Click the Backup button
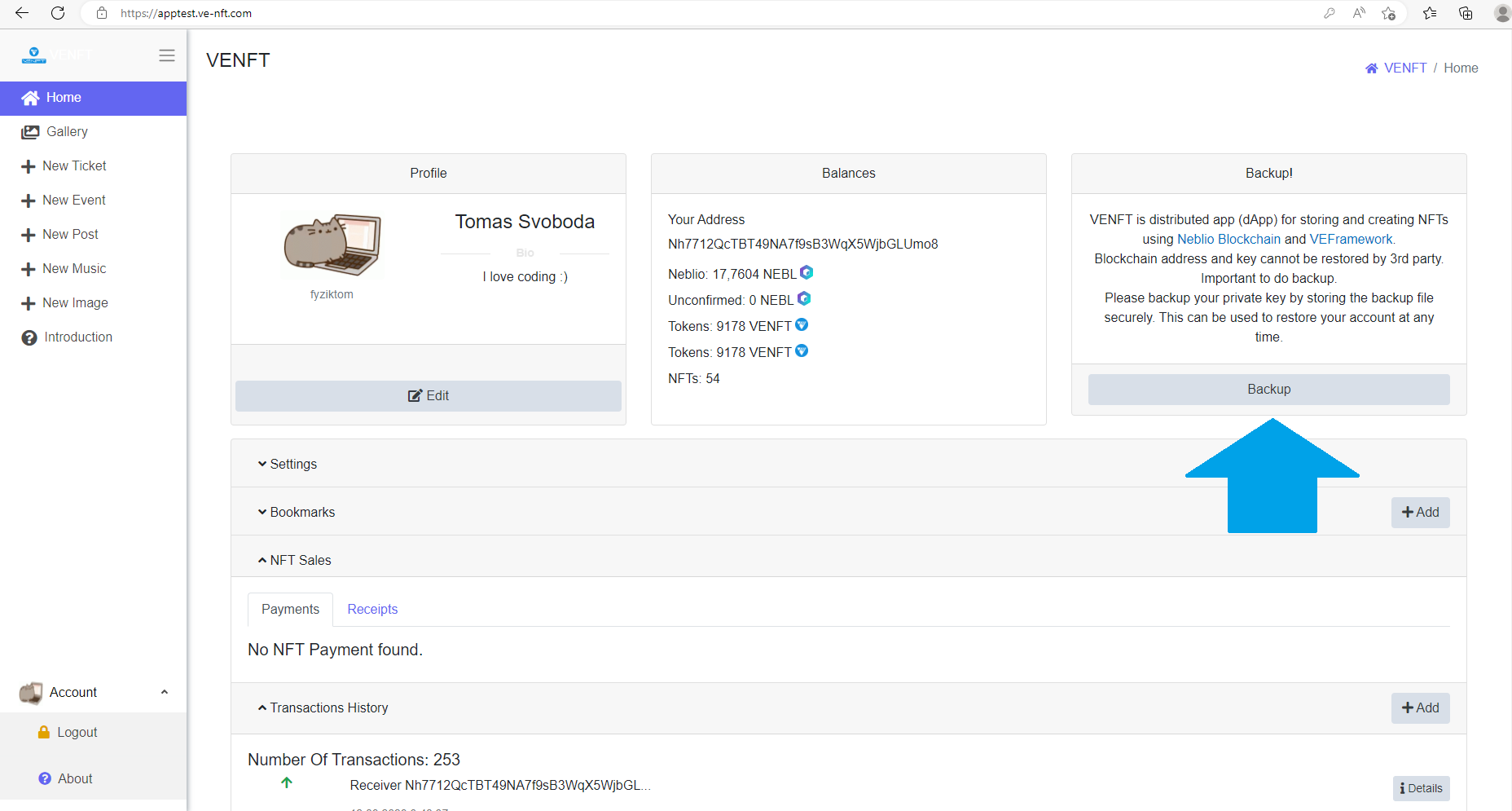1512x811 pixels. click(x=1268, y=390)
